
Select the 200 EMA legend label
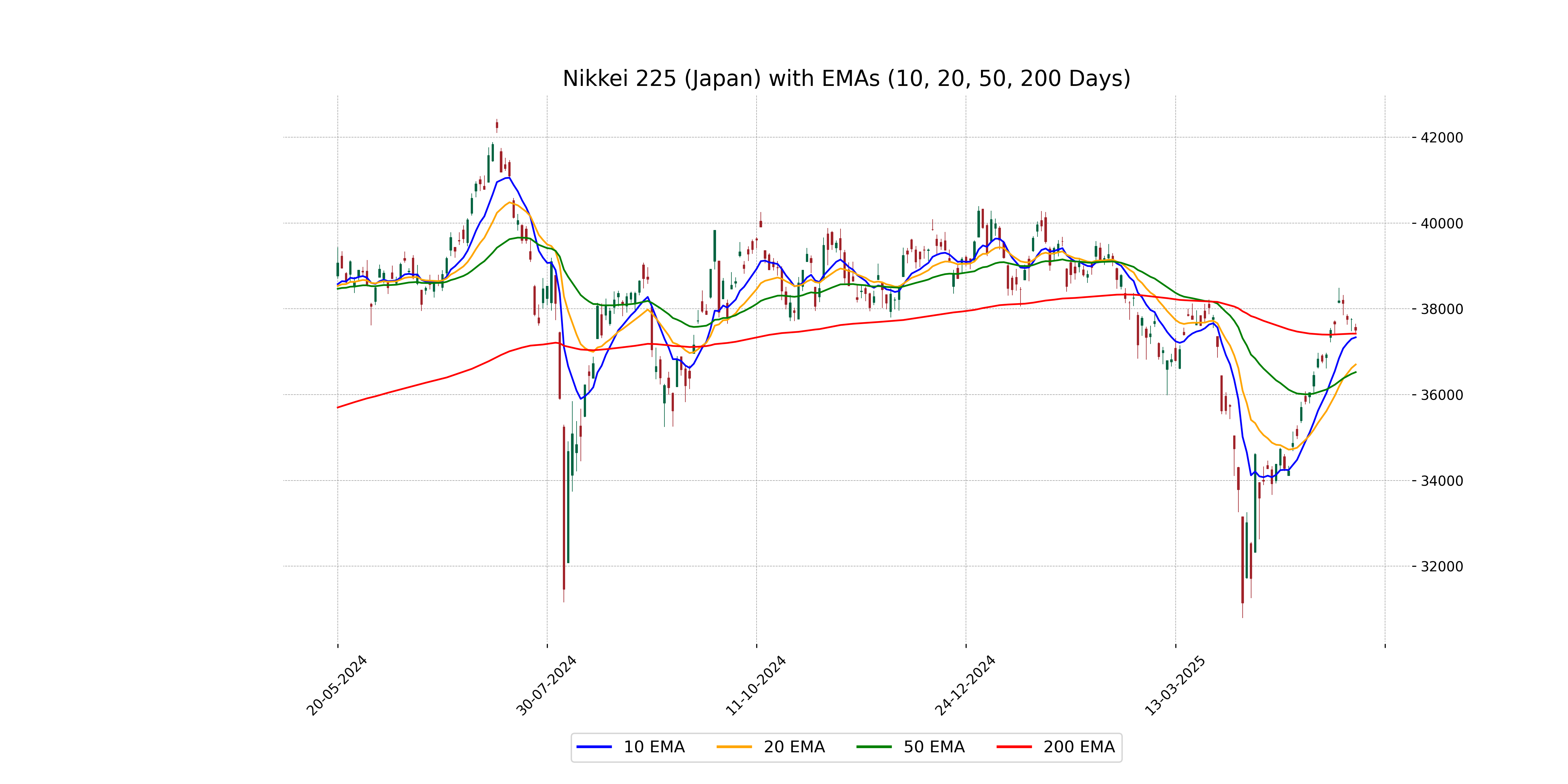(1079, 747)
